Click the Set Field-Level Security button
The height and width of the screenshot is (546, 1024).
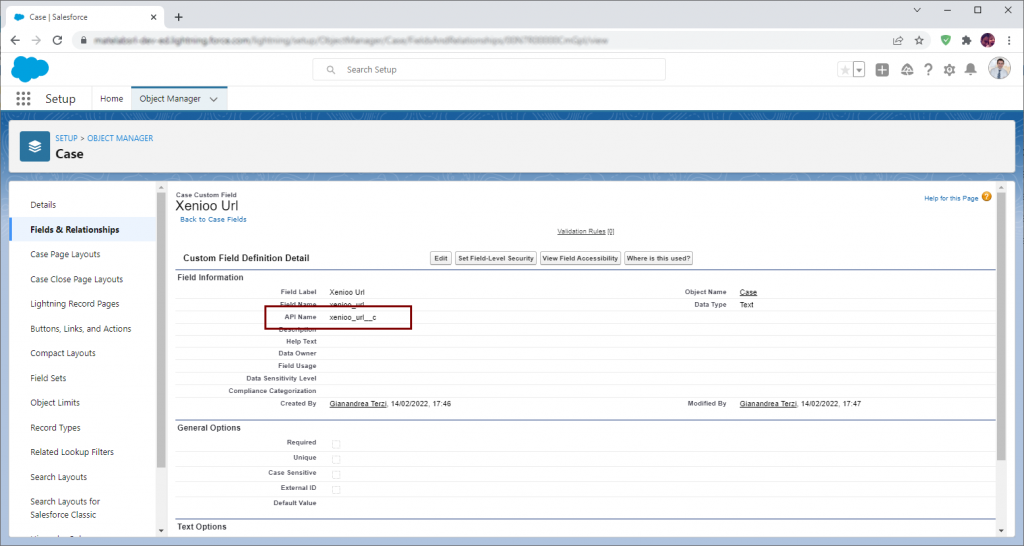click(x=495, y=258)
